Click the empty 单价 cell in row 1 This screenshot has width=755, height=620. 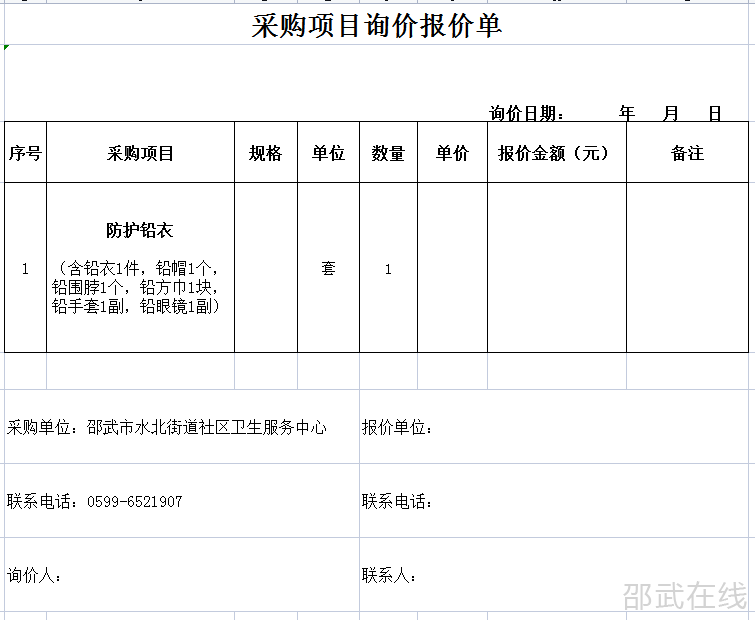point(452,268)
